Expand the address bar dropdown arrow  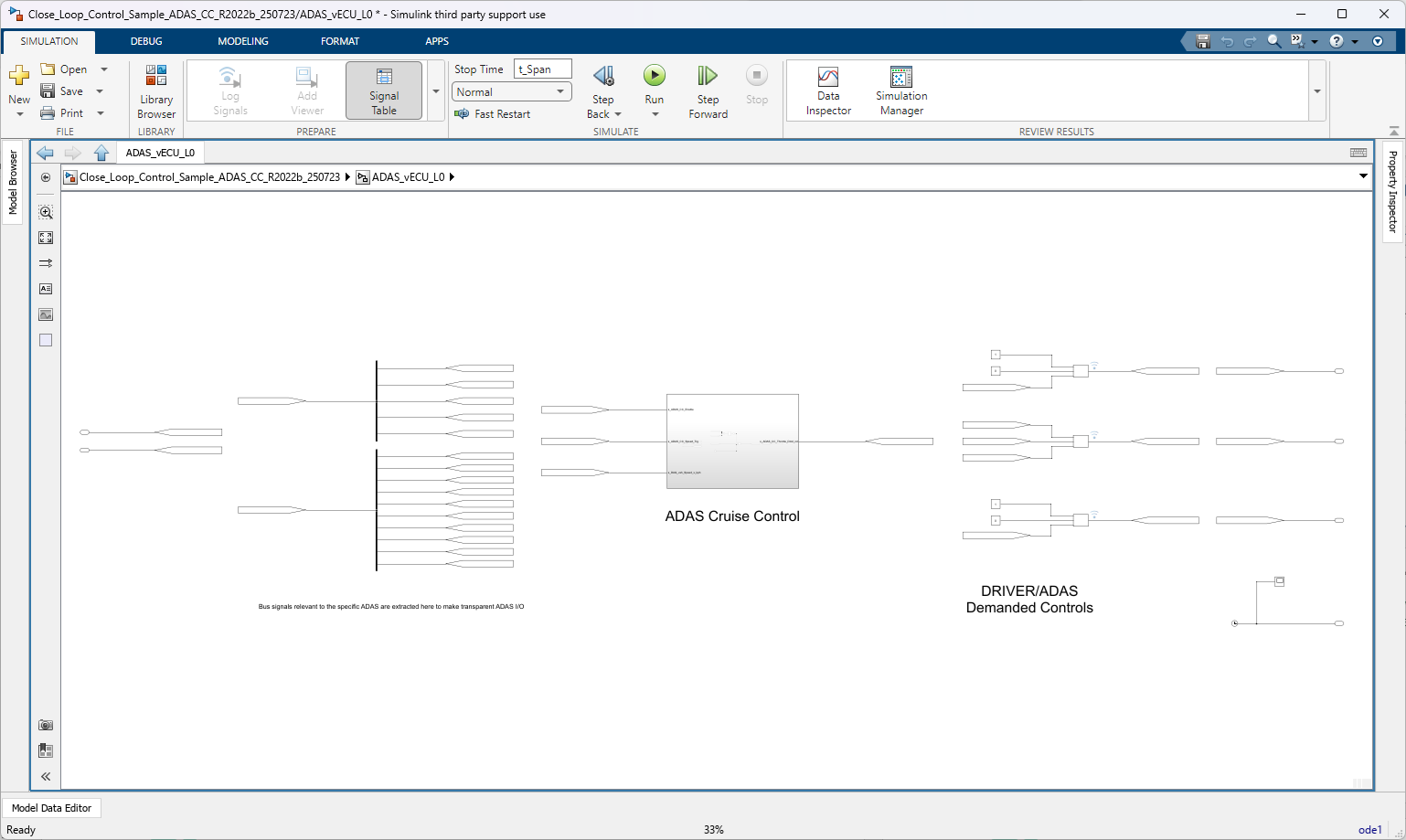coord(1363,176)
